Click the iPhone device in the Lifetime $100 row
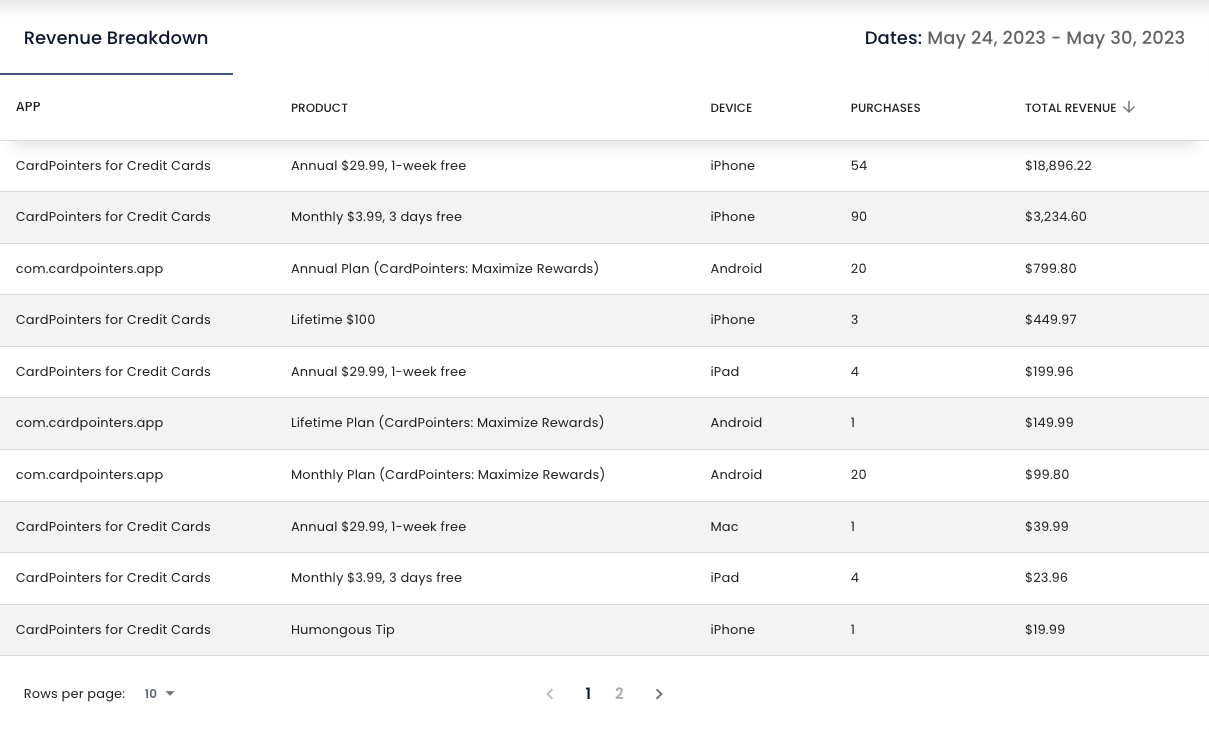 (x=733, y=320)
